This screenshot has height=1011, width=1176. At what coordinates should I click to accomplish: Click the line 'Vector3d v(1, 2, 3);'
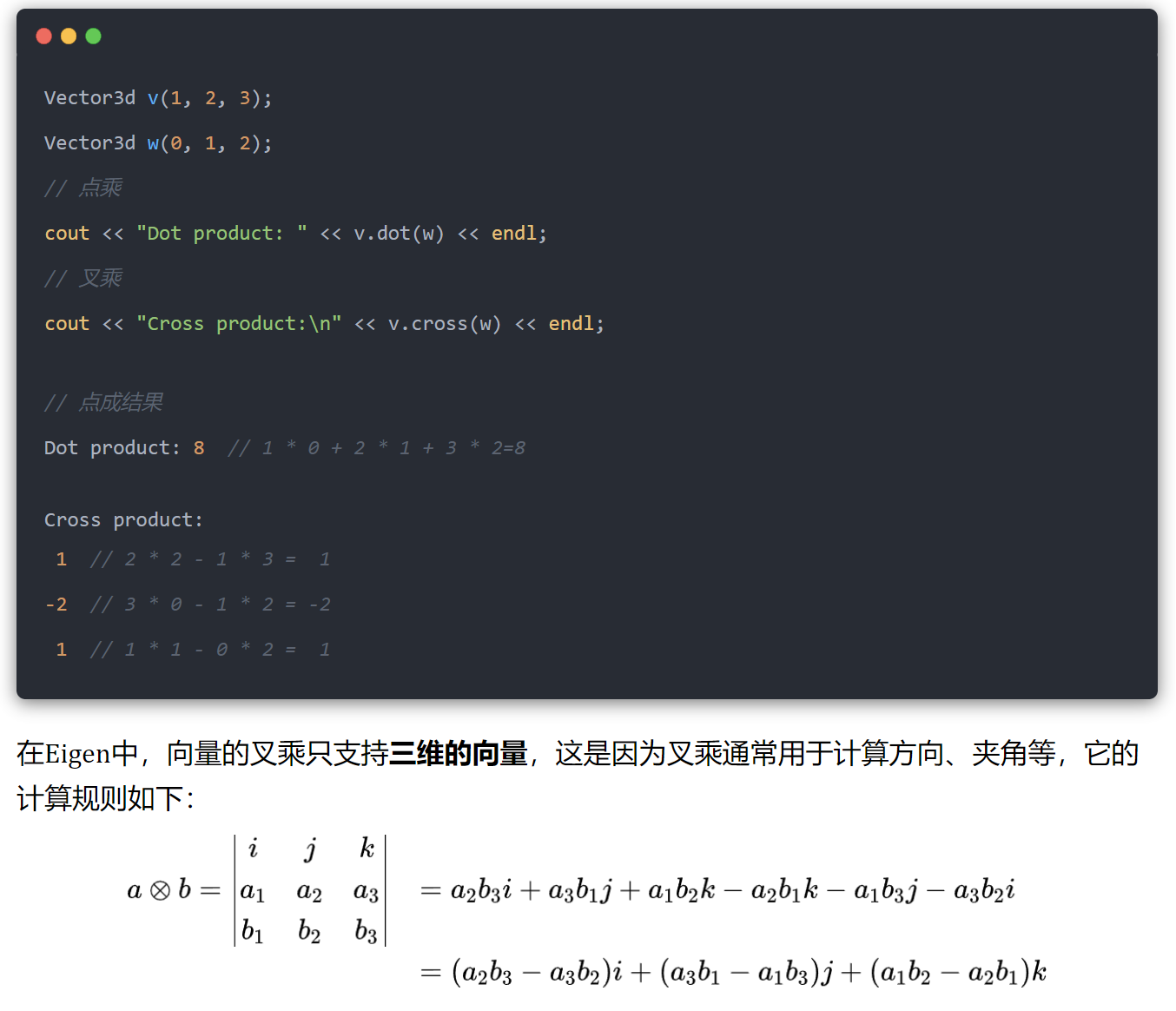[x=158, y=98]
